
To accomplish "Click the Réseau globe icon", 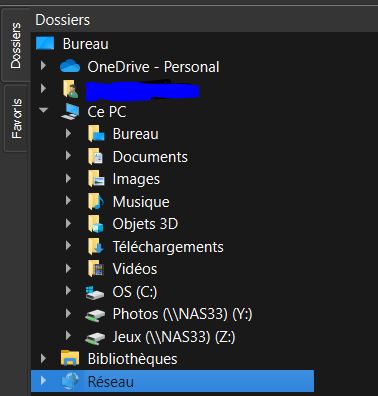I will point(70,381).
